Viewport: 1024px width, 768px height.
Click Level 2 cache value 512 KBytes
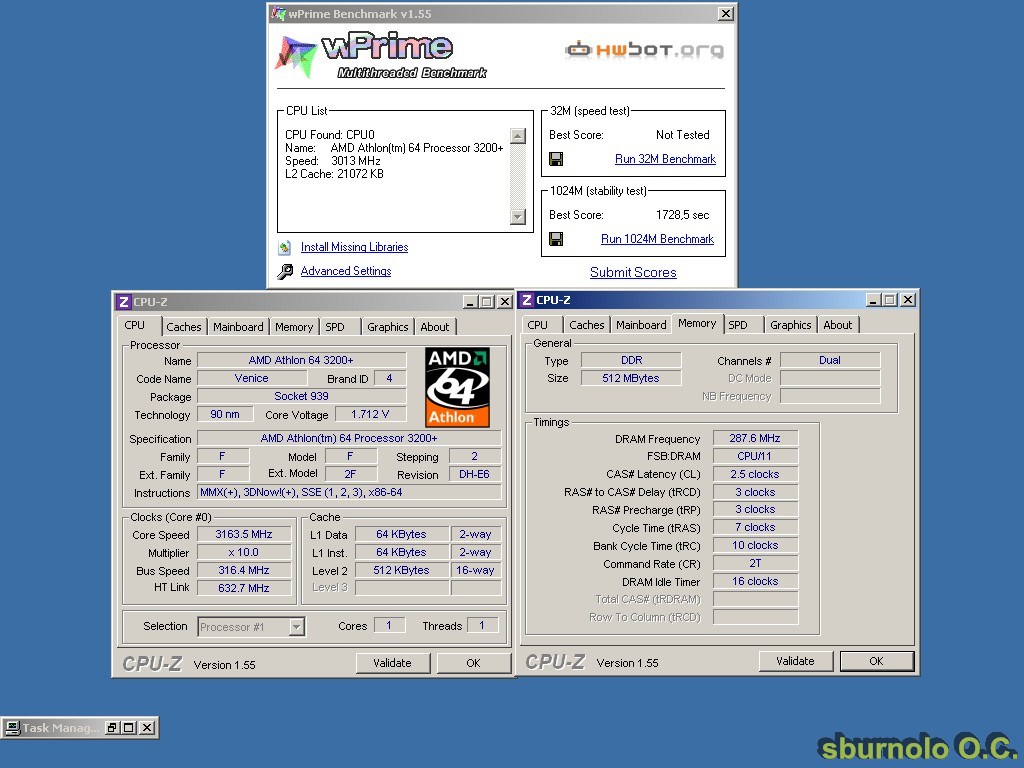tap(402, 570)
